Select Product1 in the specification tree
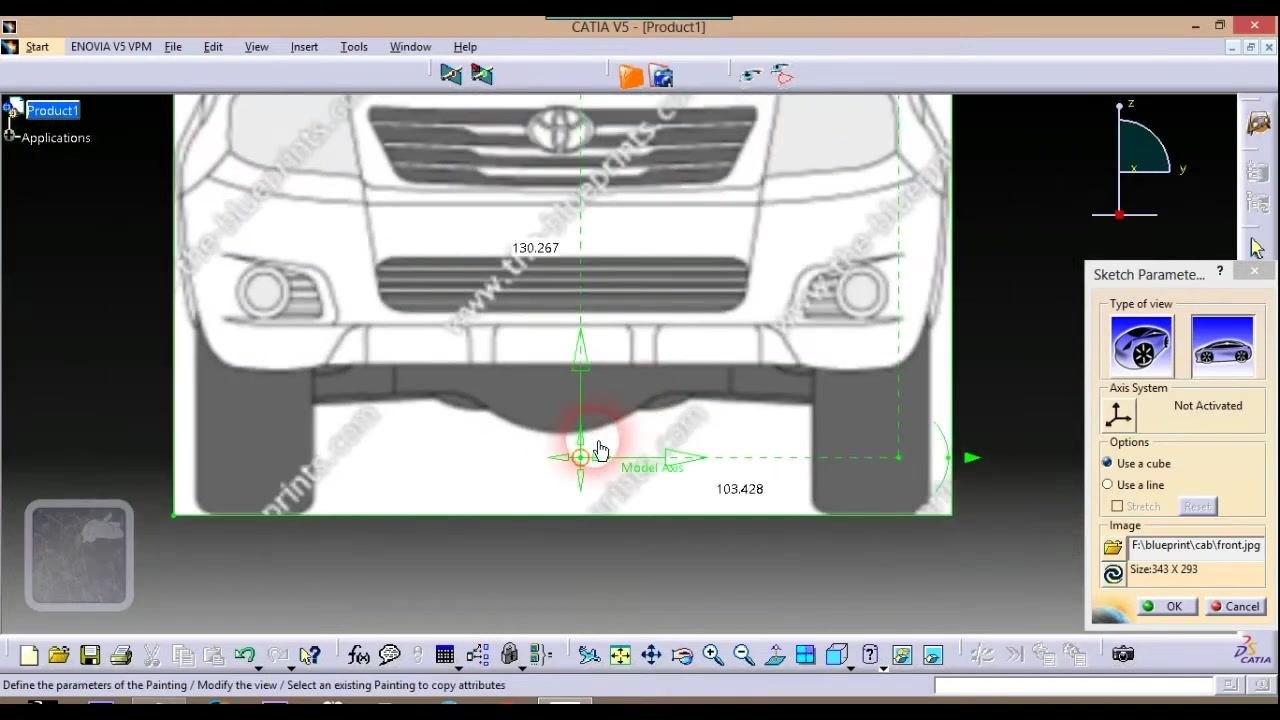The height and width of the screenshot is (720, 1280). (52, 110)
